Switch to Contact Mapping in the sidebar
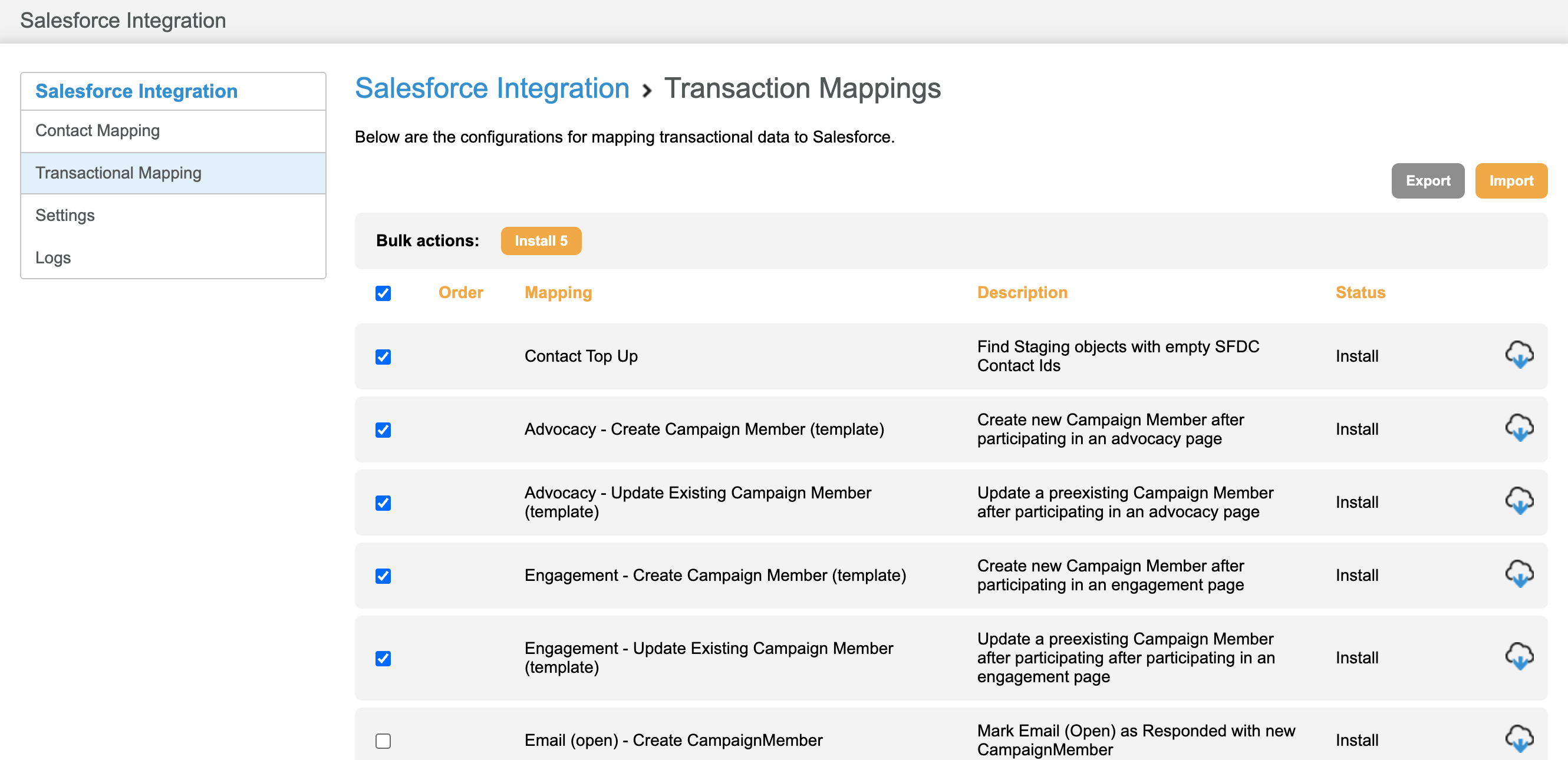 (x=98, y=130)
